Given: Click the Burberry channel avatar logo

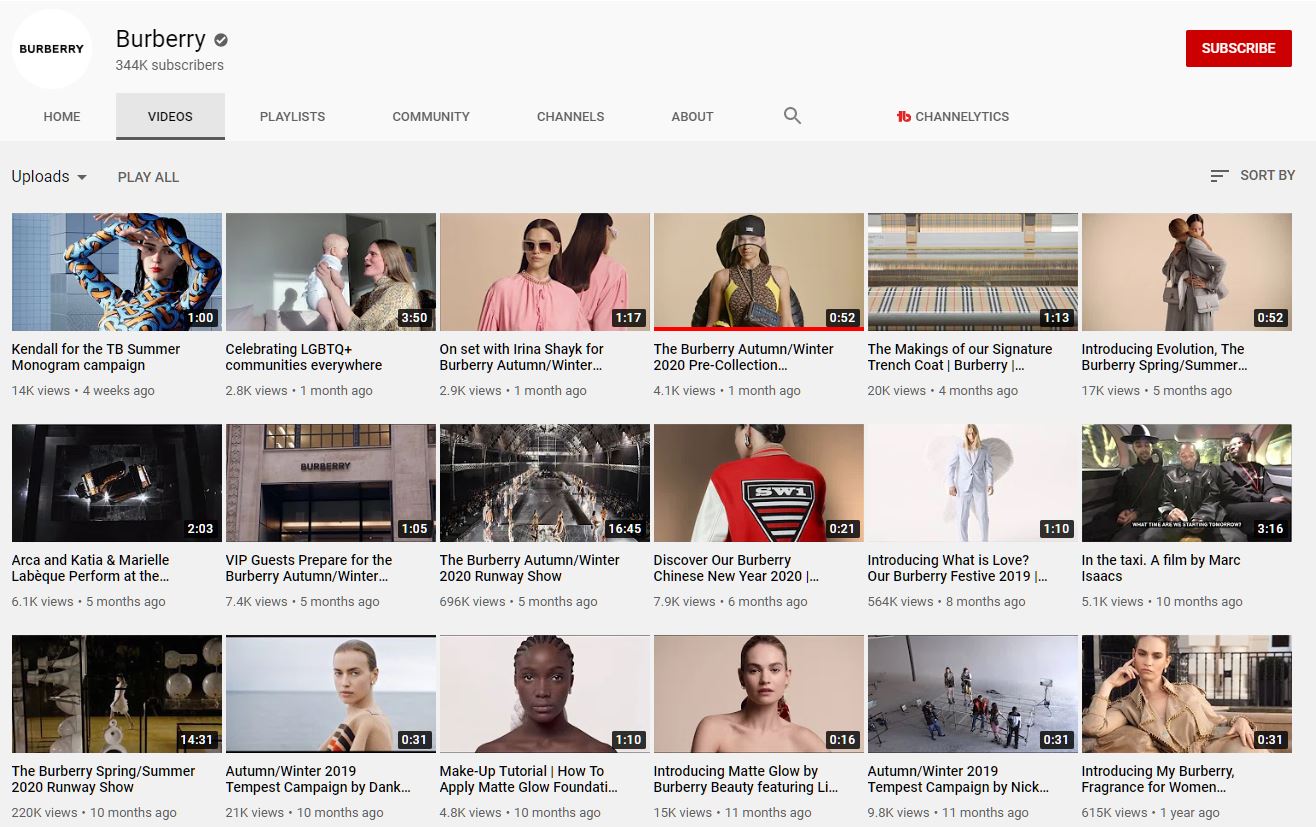Looking at the screenshot, I should [x=51, y=49].
